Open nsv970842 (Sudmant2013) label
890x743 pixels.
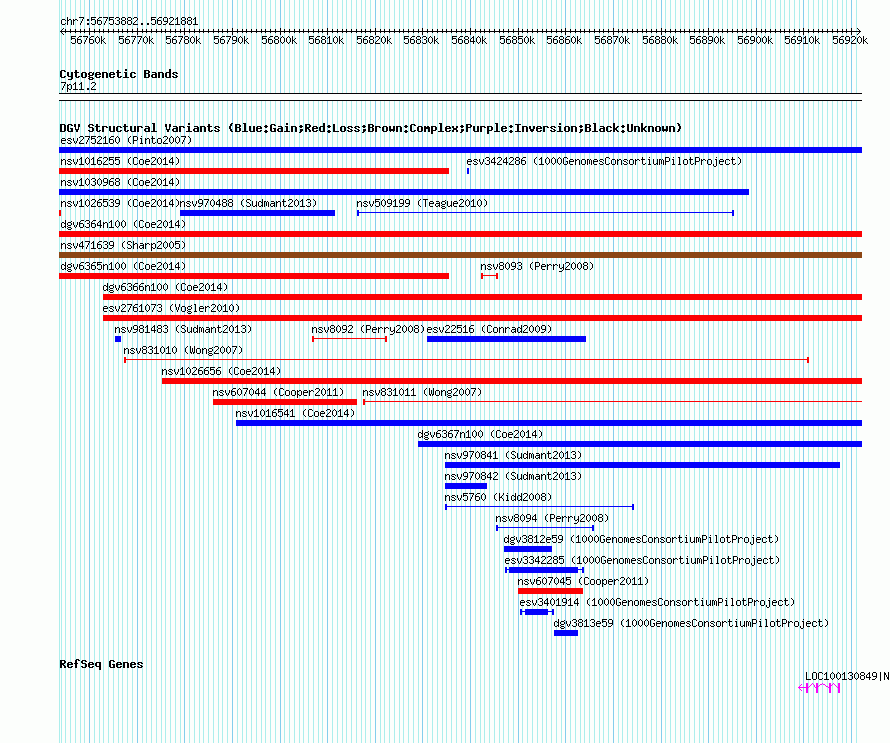513,476
